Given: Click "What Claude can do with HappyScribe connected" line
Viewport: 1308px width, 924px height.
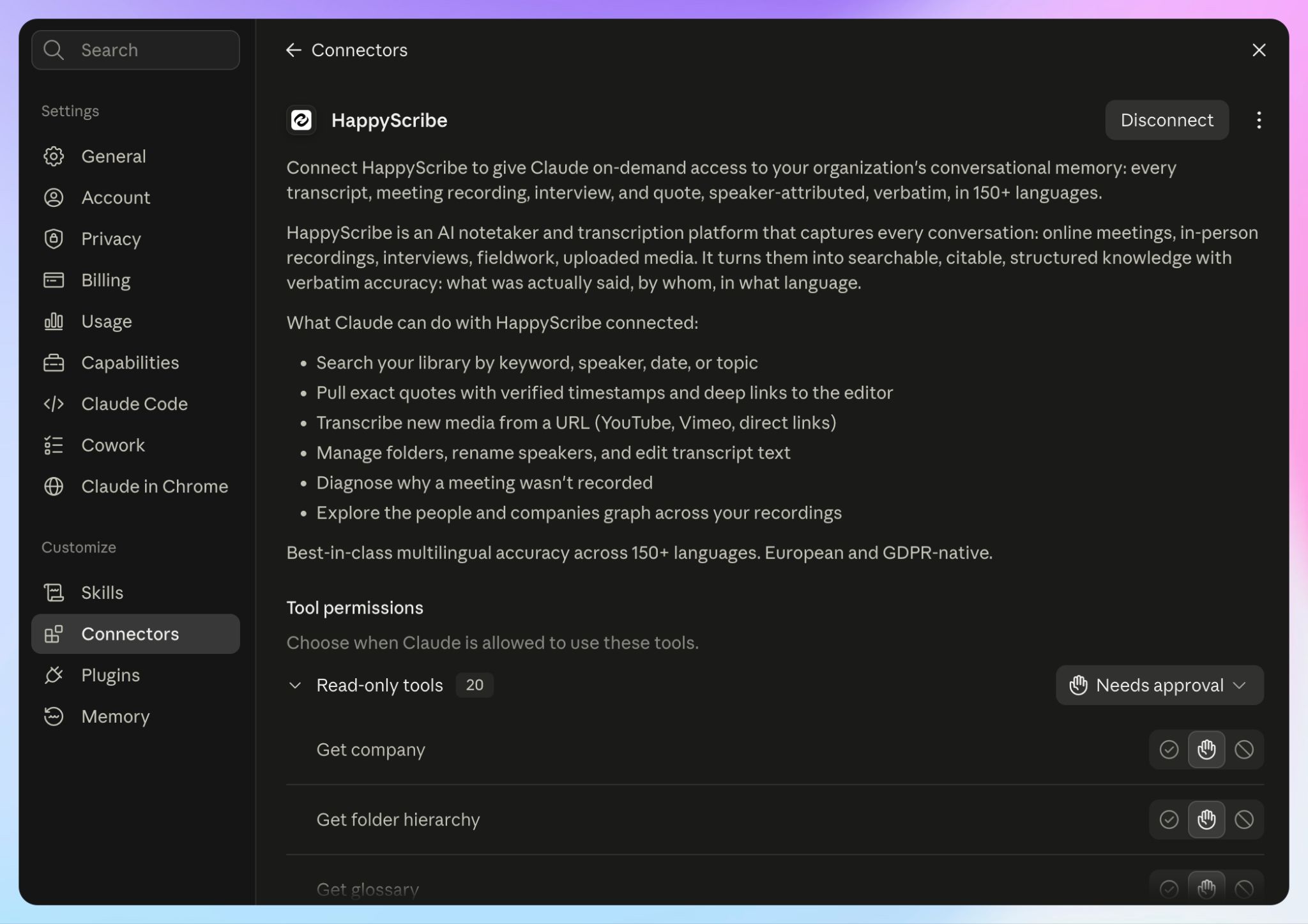Looking at the screenshot, I should coord(492,322).
